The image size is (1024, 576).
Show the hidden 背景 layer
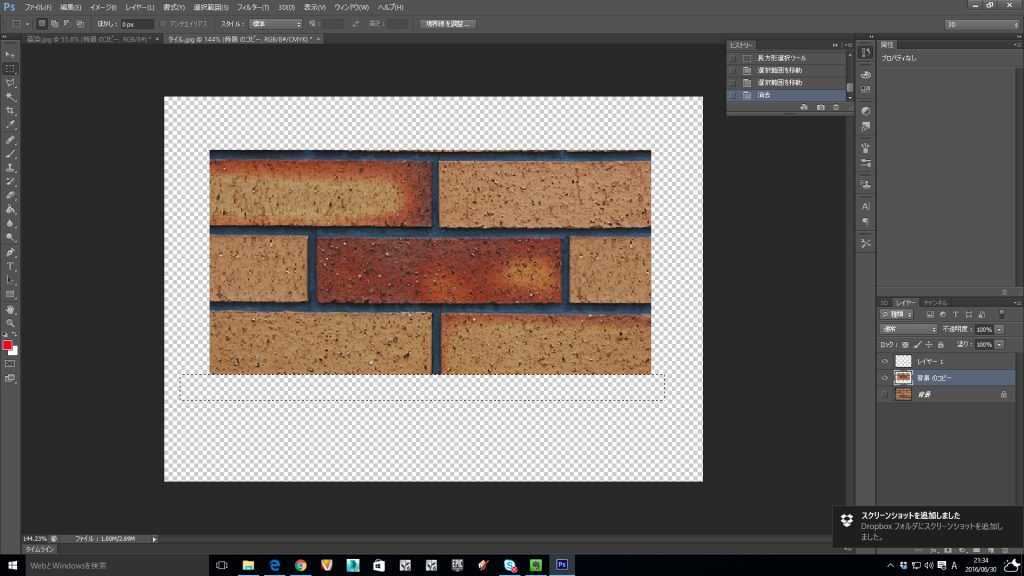[885, 395]
